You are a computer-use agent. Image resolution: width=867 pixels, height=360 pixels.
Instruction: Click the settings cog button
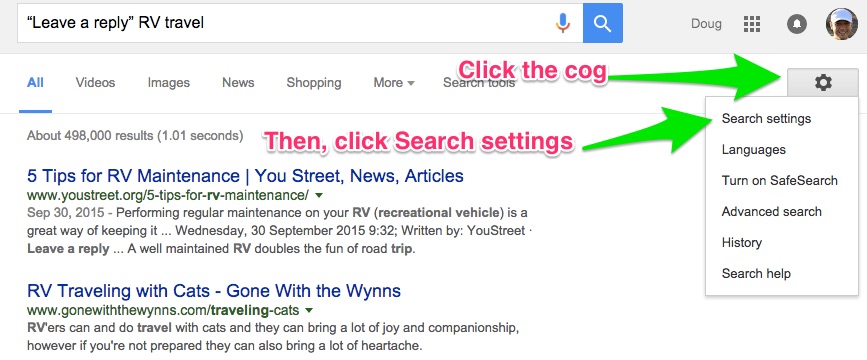823,83
